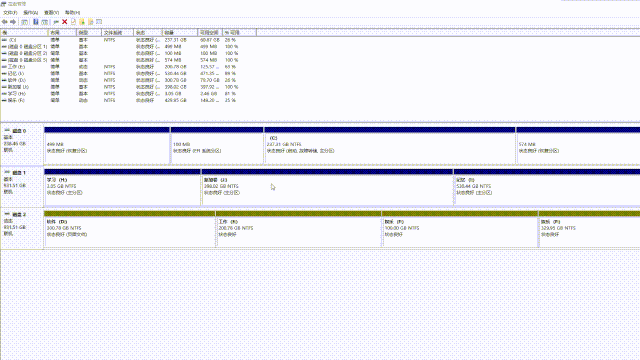Sort by the 可用空间 column header
640x360 pixels.
pos(210,32)
